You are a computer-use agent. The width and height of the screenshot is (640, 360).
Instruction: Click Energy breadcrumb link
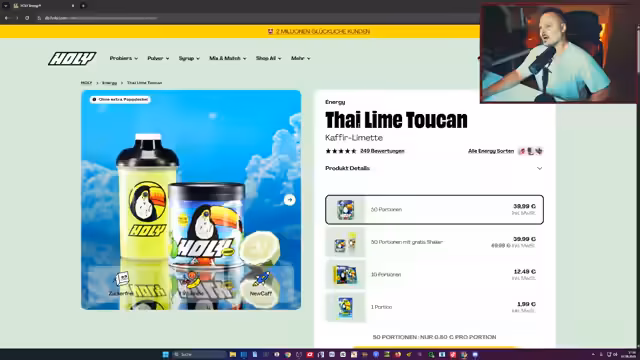tap(109, 83)
